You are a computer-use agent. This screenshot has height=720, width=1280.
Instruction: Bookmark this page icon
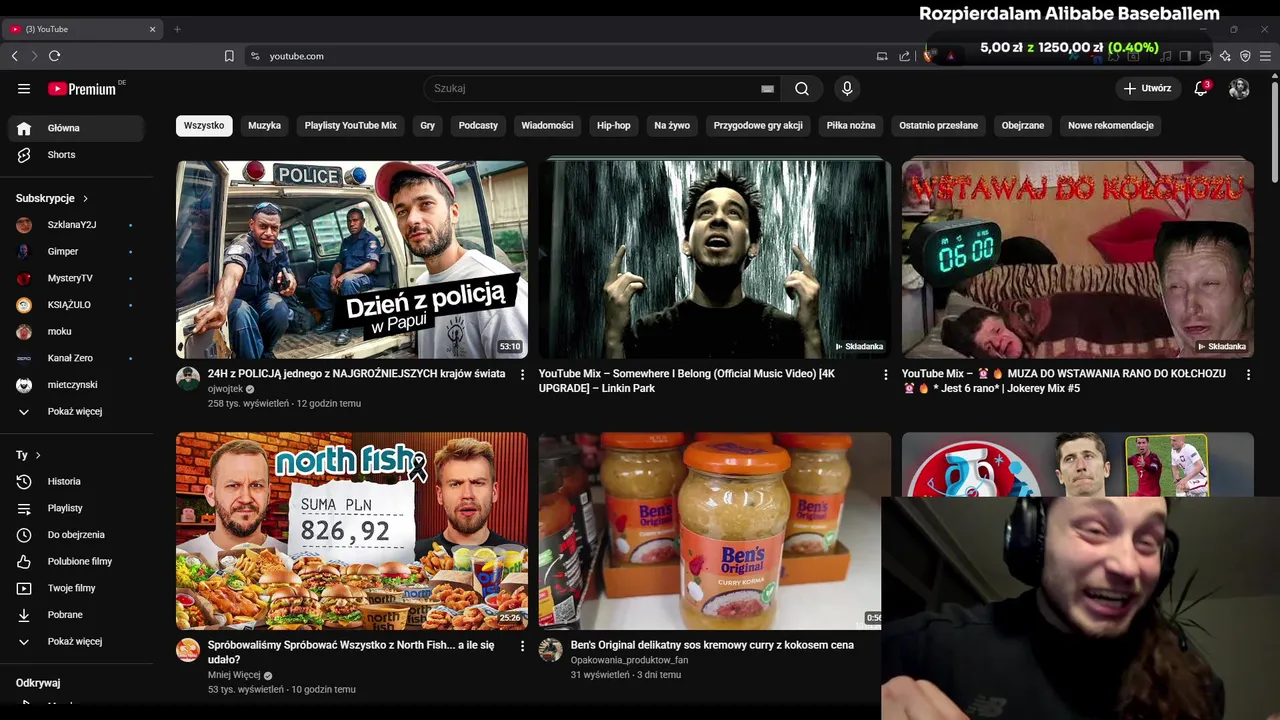pos(229,56)
